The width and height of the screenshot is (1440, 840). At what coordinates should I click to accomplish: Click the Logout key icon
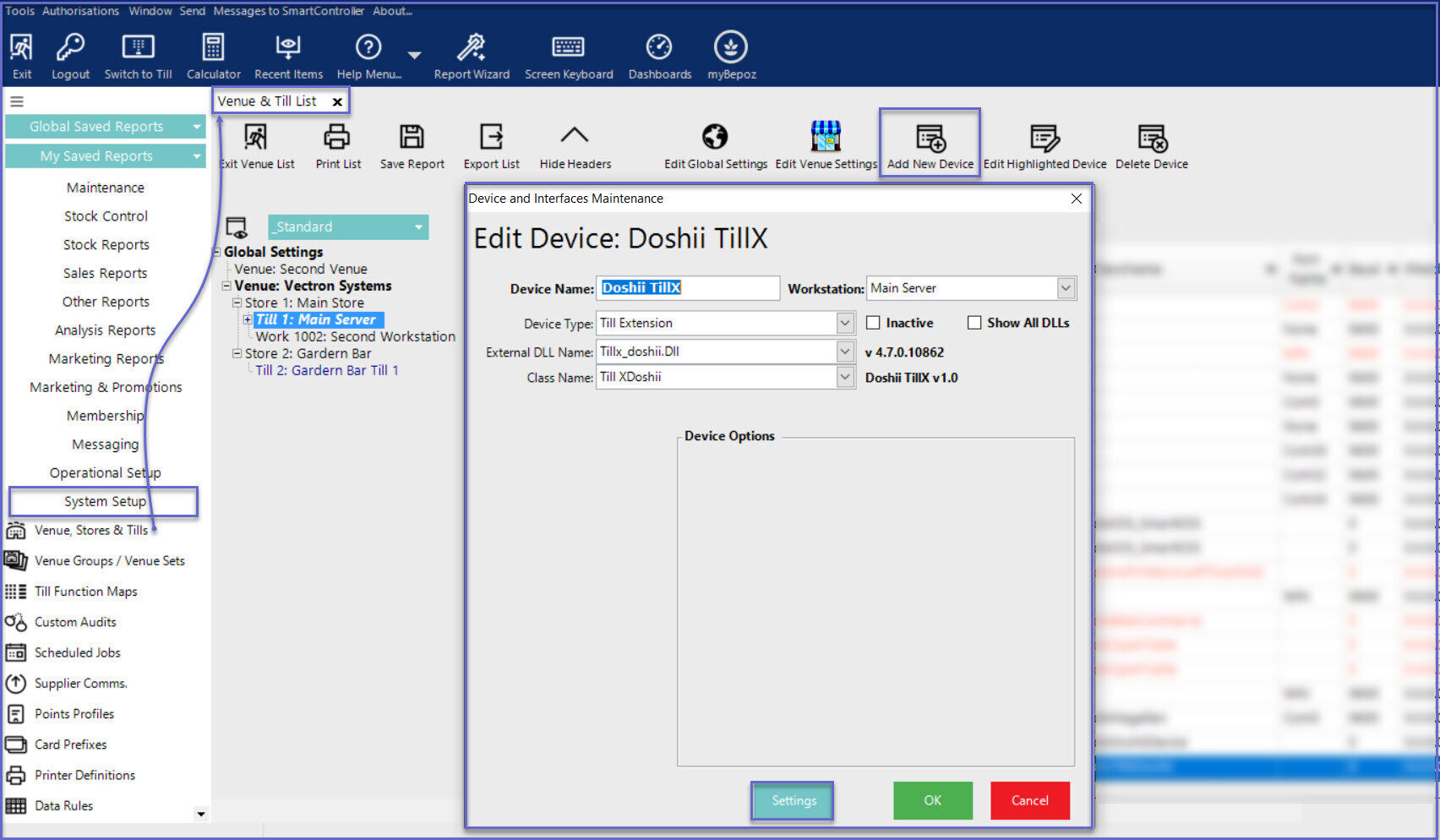click(70, 48)
